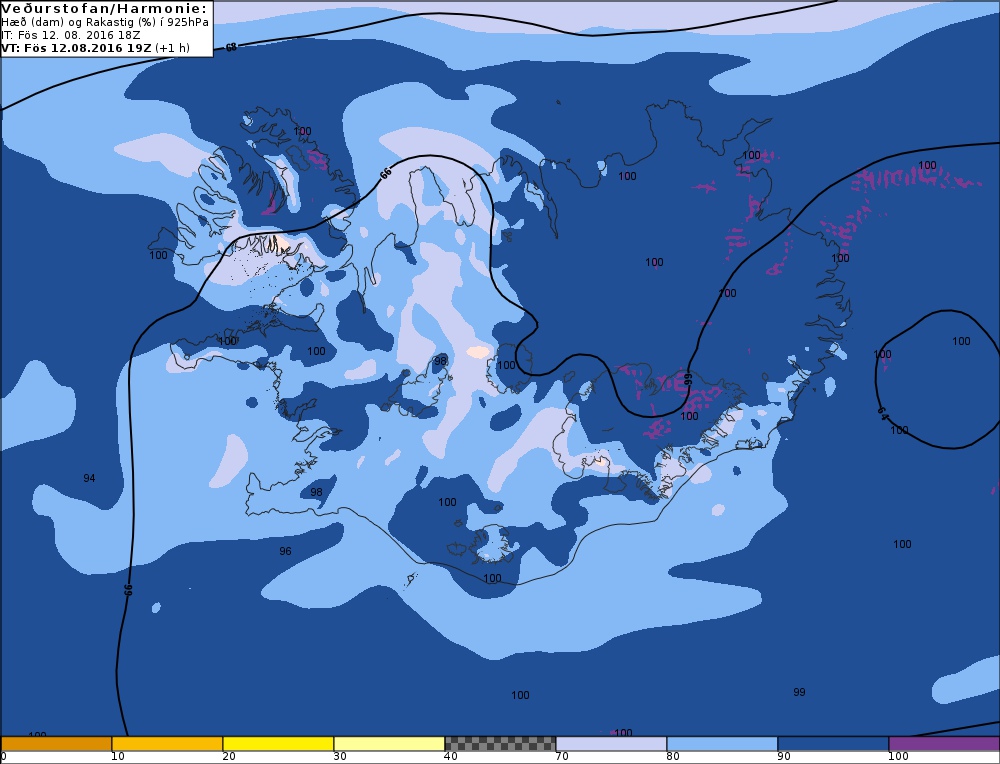
Task: Click the '64' contour label on the closed contour
Action: point(883,414)
